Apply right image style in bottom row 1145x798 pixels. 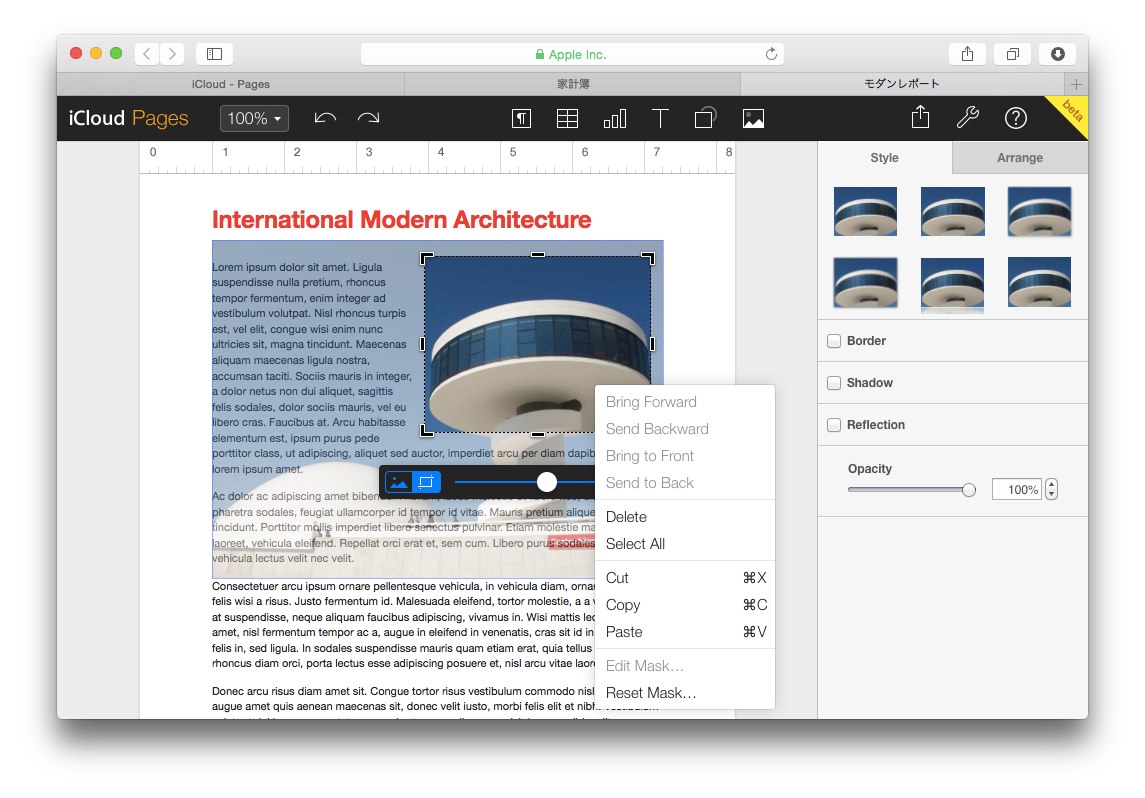click(x=1039, y=283)
